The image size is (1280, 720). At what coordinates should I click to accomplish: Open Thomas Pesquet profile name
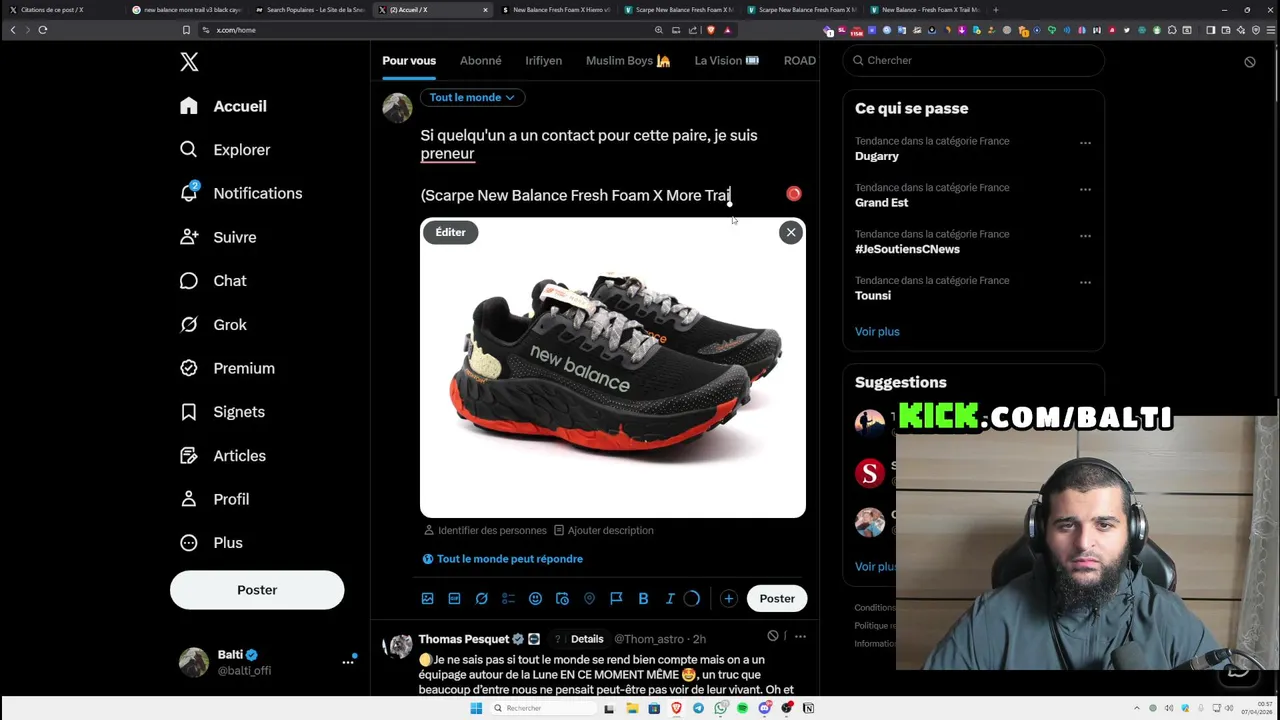464,639
